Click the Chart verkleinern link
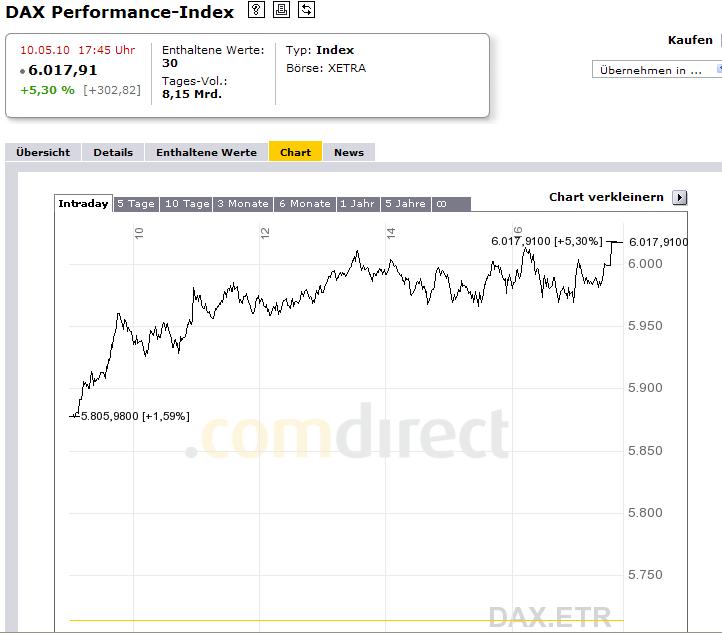The width and height of the screenshot is (722, 633). coord(606,197)
